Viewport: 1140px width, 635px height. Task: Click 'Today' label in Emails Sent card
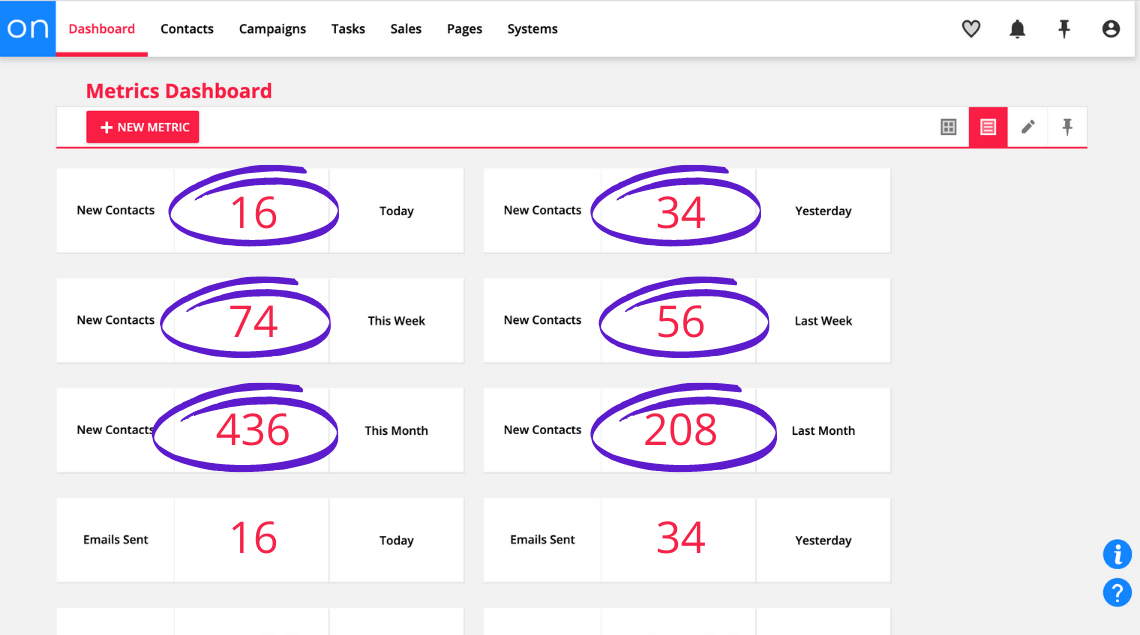pyautogui.click(x=396, y=540)
